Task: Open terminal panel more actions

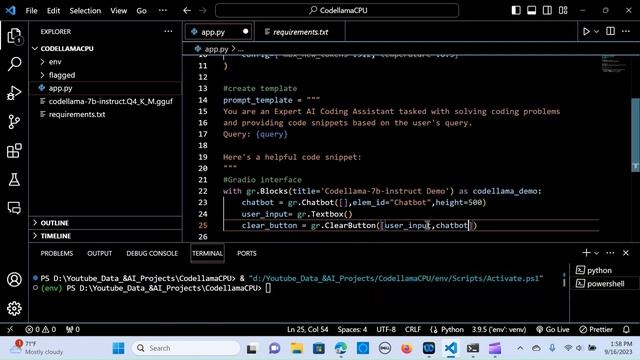Action: click(x=610, y=253)
